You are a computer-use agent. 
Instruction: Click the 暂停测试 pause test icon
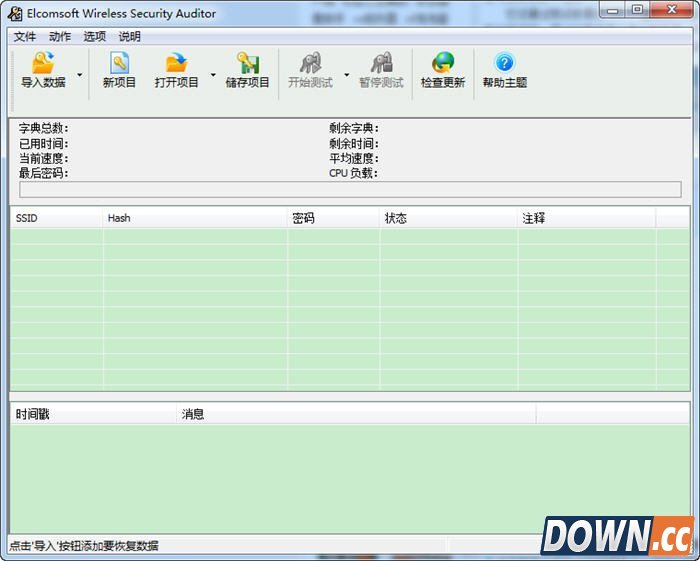[382, 63]
